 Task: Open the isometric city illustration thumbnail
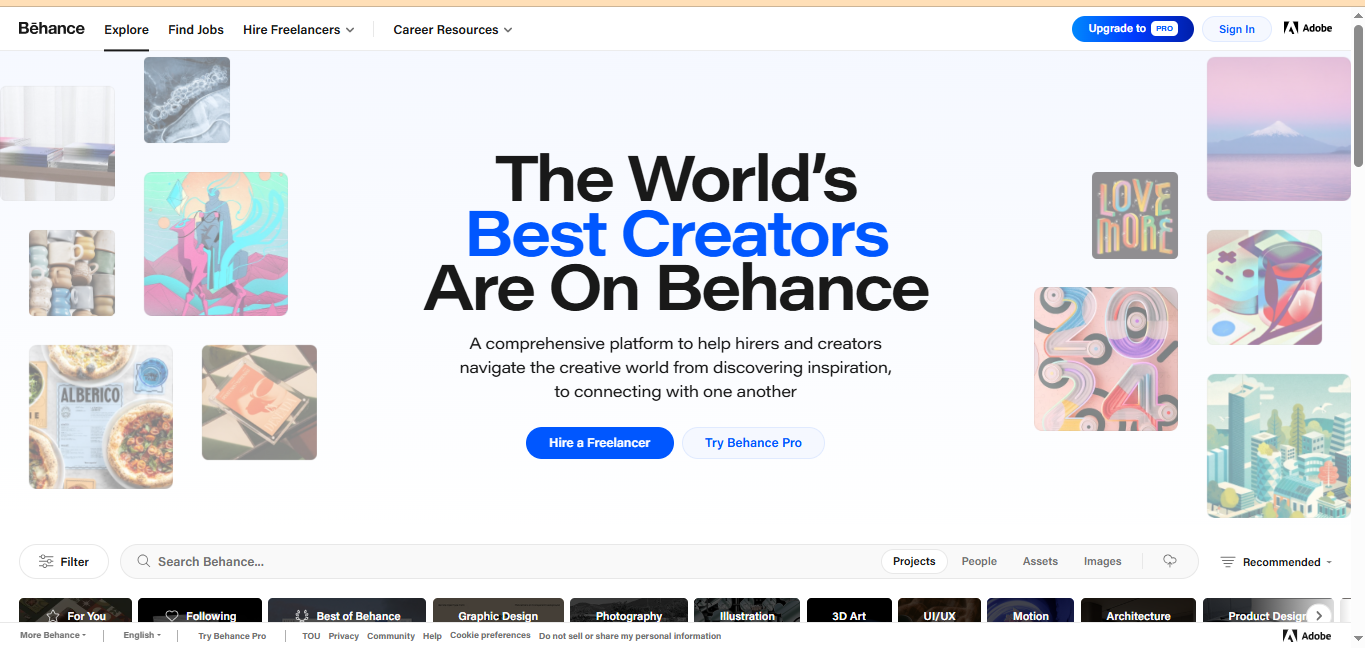coord(1279,446)
